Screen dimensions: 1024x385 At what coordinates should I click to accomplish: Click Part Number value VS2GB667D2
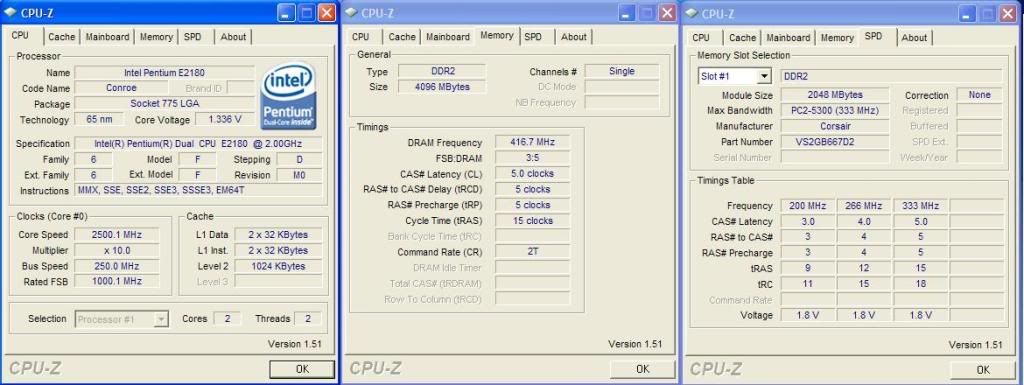[835, 142]
